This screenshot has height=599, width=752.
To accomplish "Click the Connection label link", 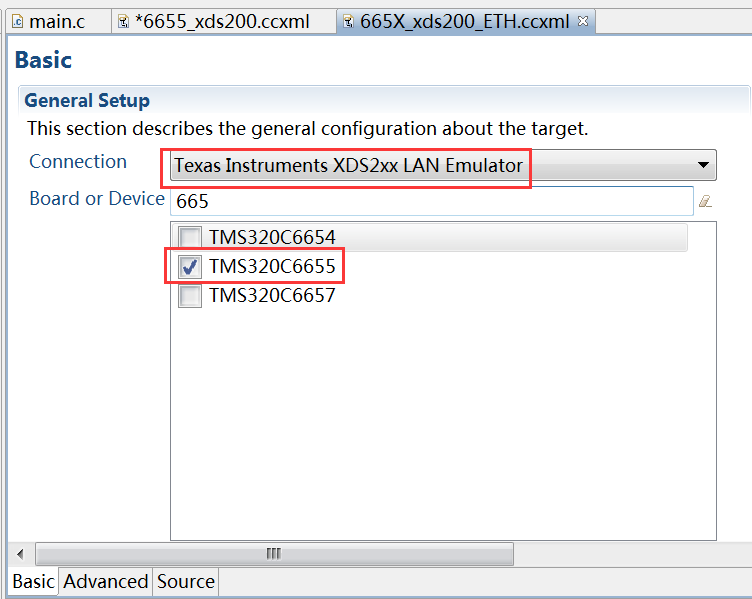I will [x=78, y=162].
